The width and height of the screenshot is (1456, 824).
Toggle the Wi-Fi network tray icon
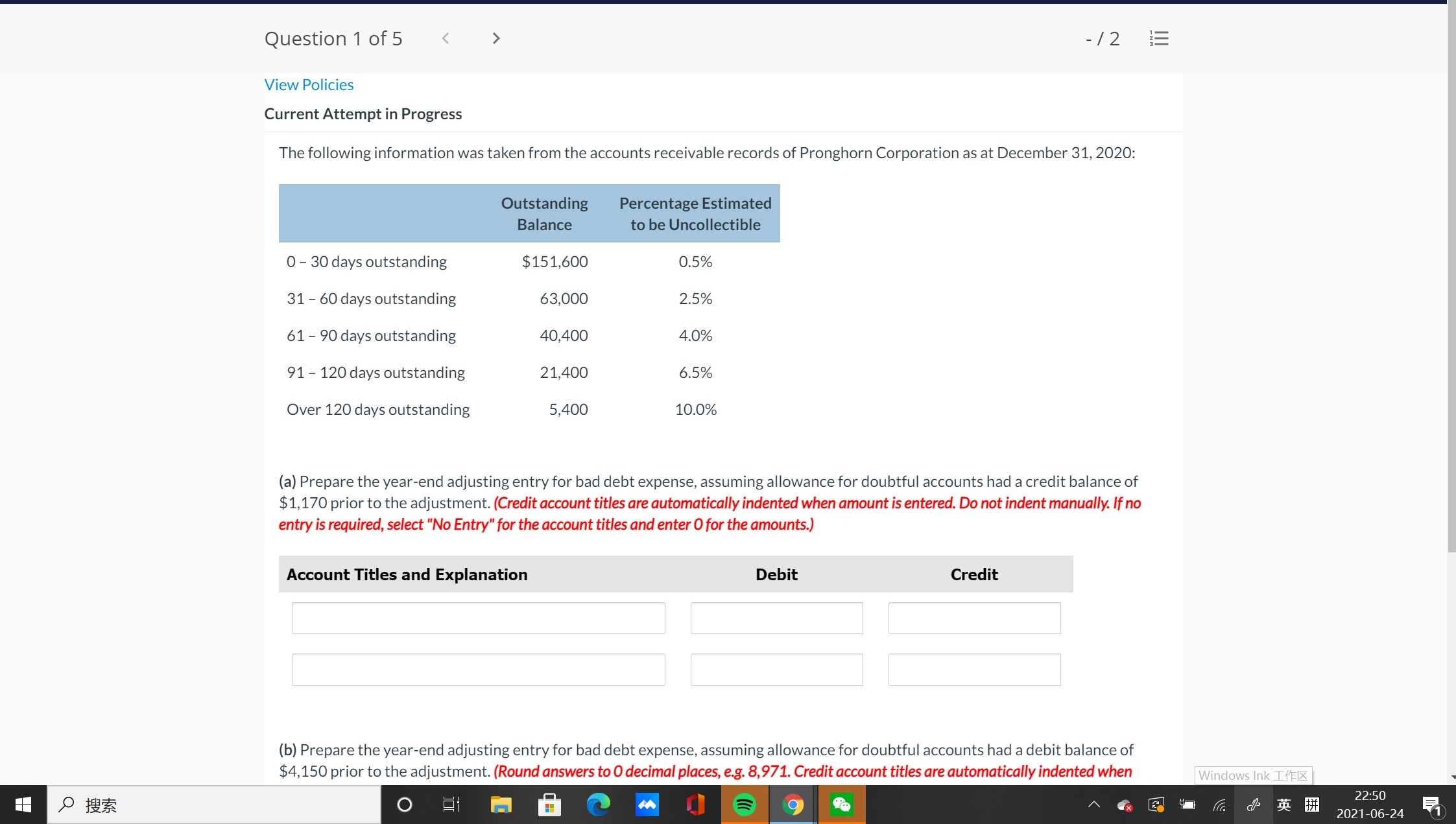[x=1219, y=805]
